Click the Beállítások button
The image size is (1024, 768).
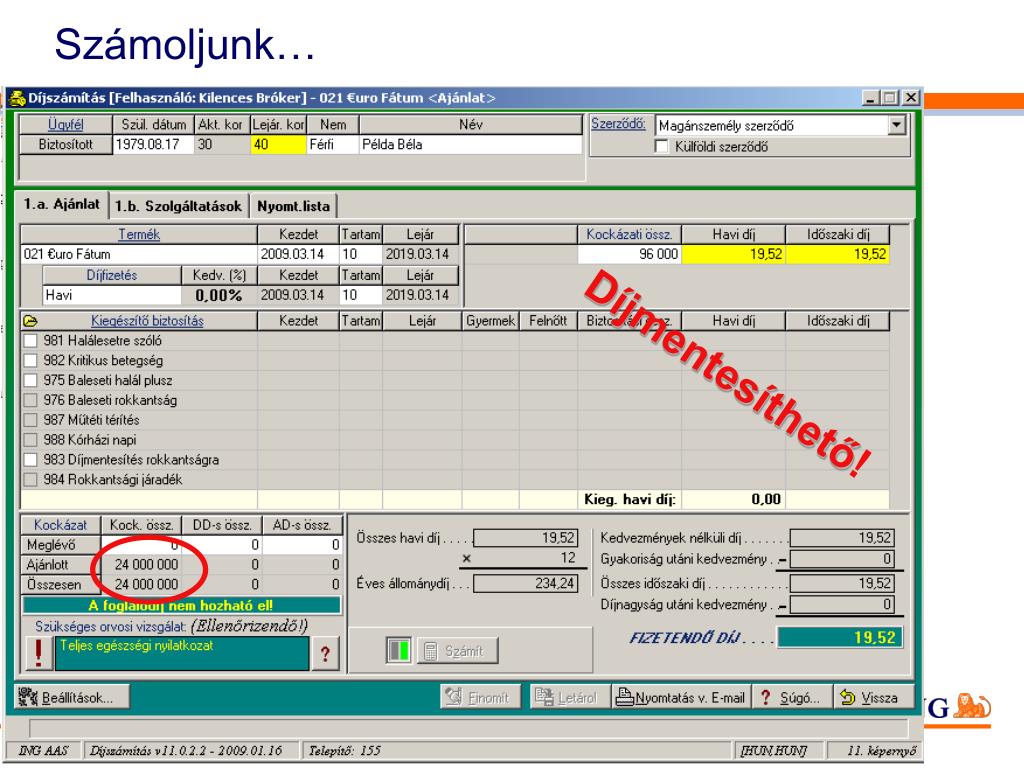(x=71, y=697)
